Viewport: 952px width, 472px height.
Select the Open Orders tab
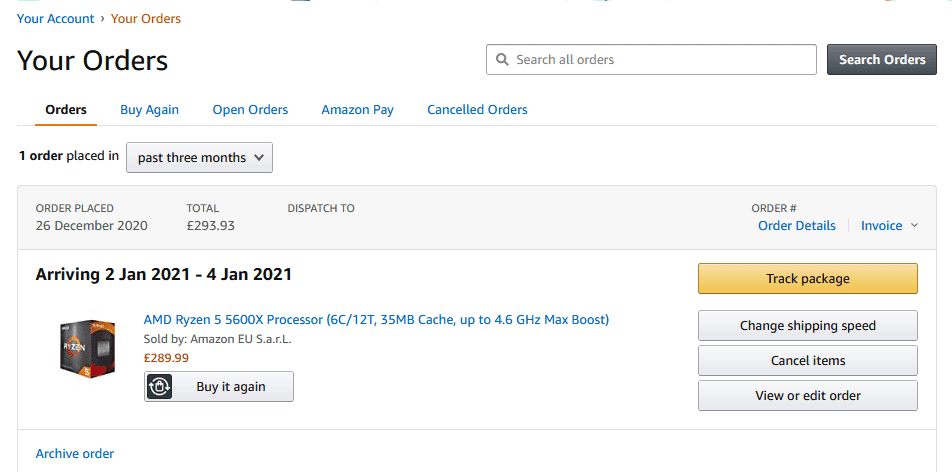click(x=250, y=110)
